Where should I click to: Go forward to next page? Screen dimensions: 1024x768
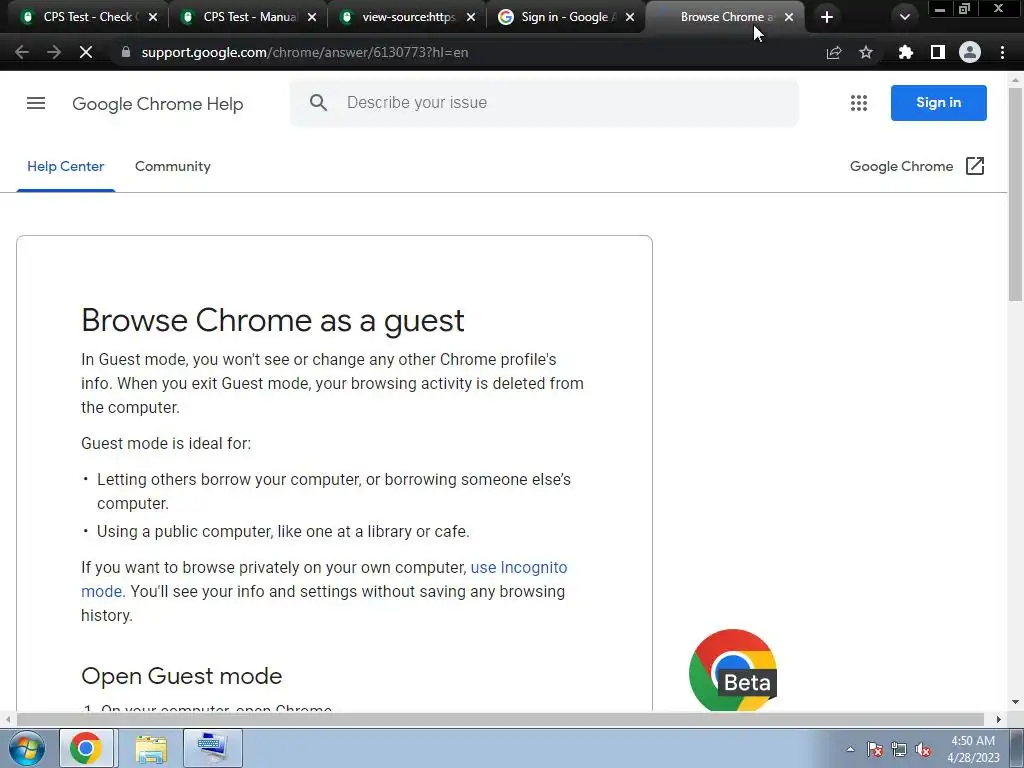click(54, 52)
